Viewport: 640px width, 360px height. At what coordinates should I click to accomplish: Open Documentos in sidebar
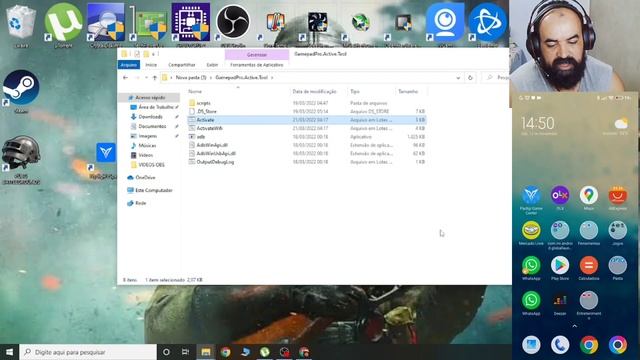tap(152, 127)
